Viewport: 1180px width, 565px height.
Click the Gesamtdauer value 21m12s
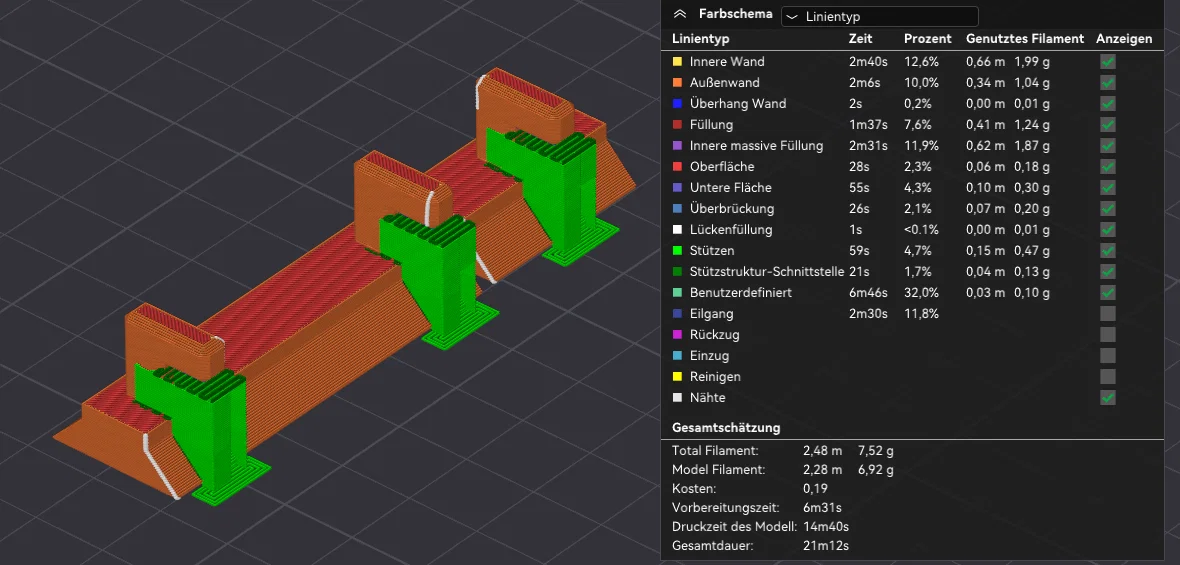(828, 546)
